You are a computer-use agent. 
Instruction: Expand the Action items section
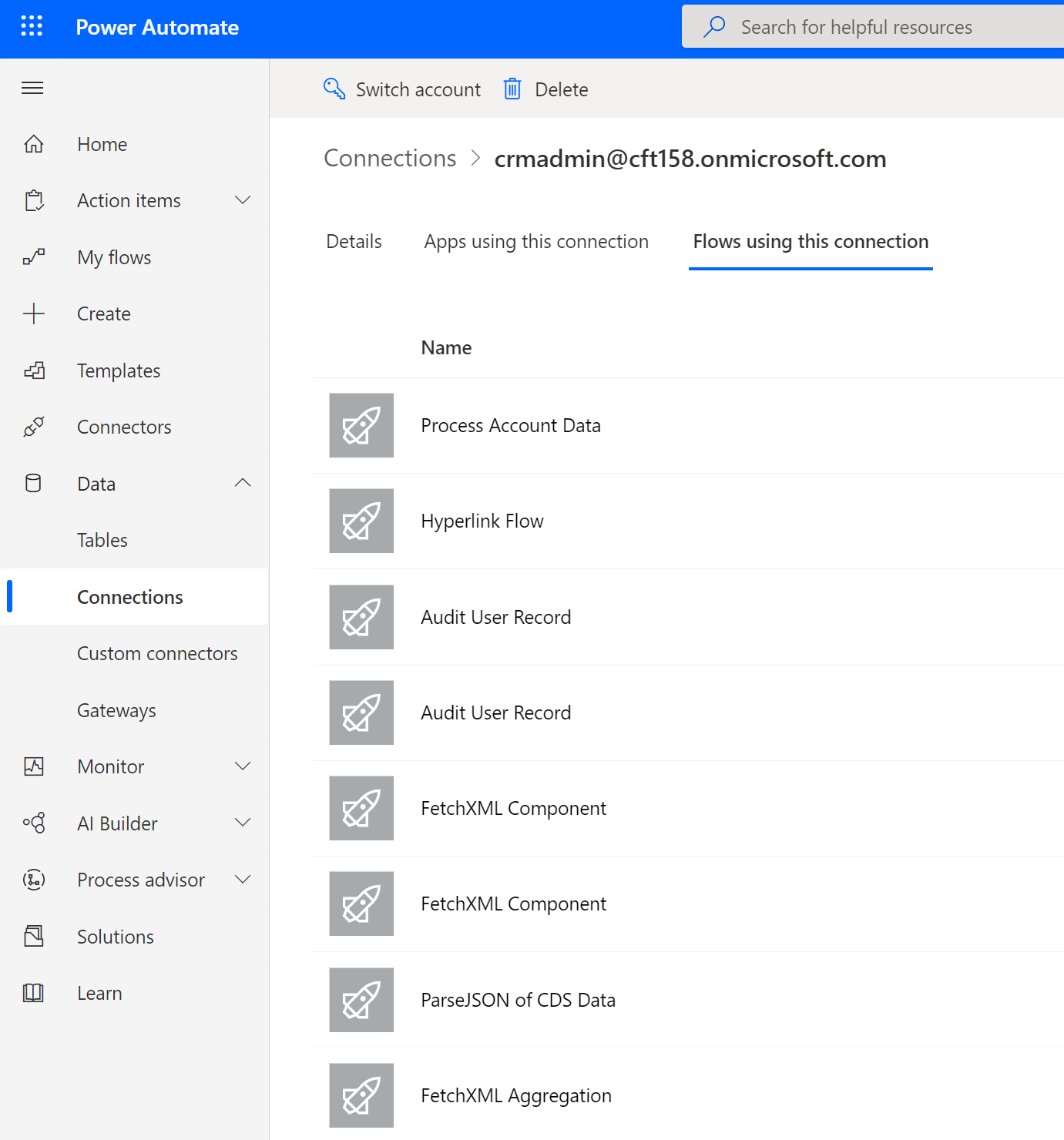[x=243, y=200]
